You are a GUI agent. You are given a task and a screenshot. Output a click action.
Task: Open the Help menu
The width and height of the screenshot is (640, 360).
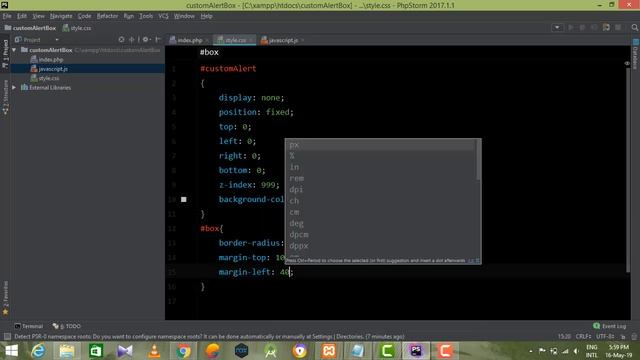pos(207,16)
